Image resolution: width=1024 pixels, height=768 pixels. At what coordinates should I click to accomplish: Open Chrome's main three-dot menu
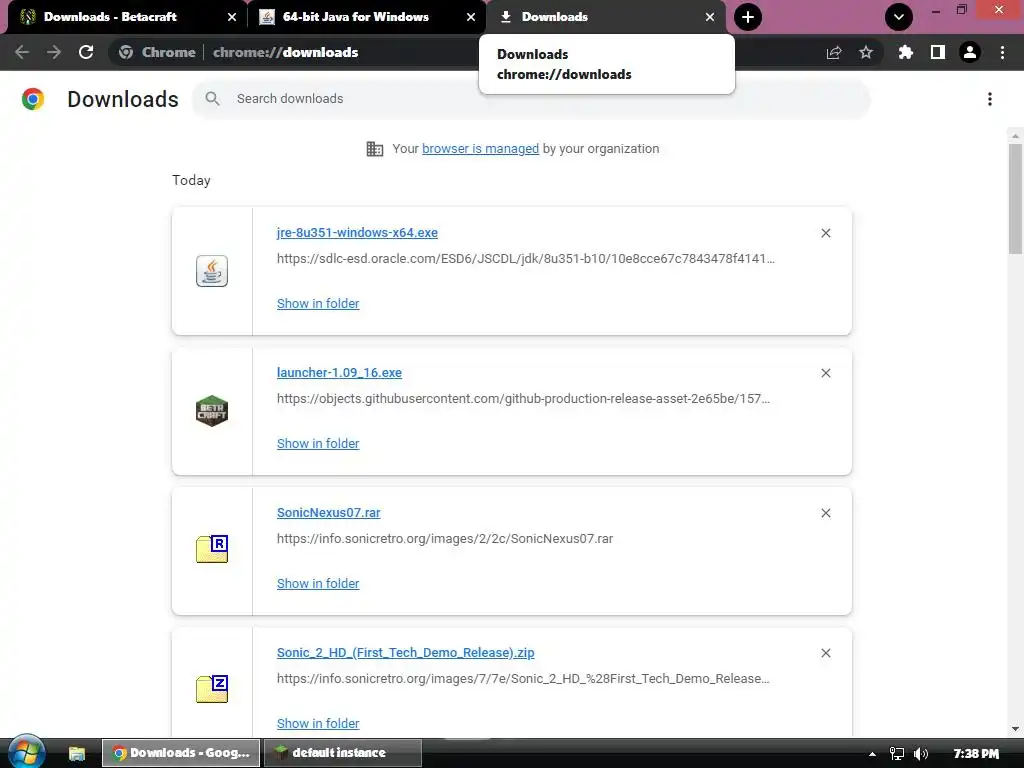[1002, 52]
